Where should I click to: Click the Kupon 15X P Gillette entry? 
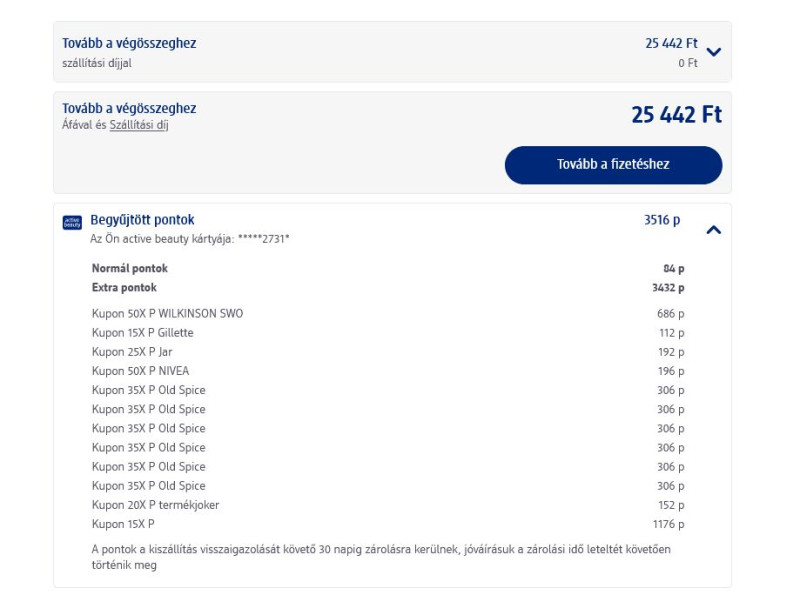142,333
